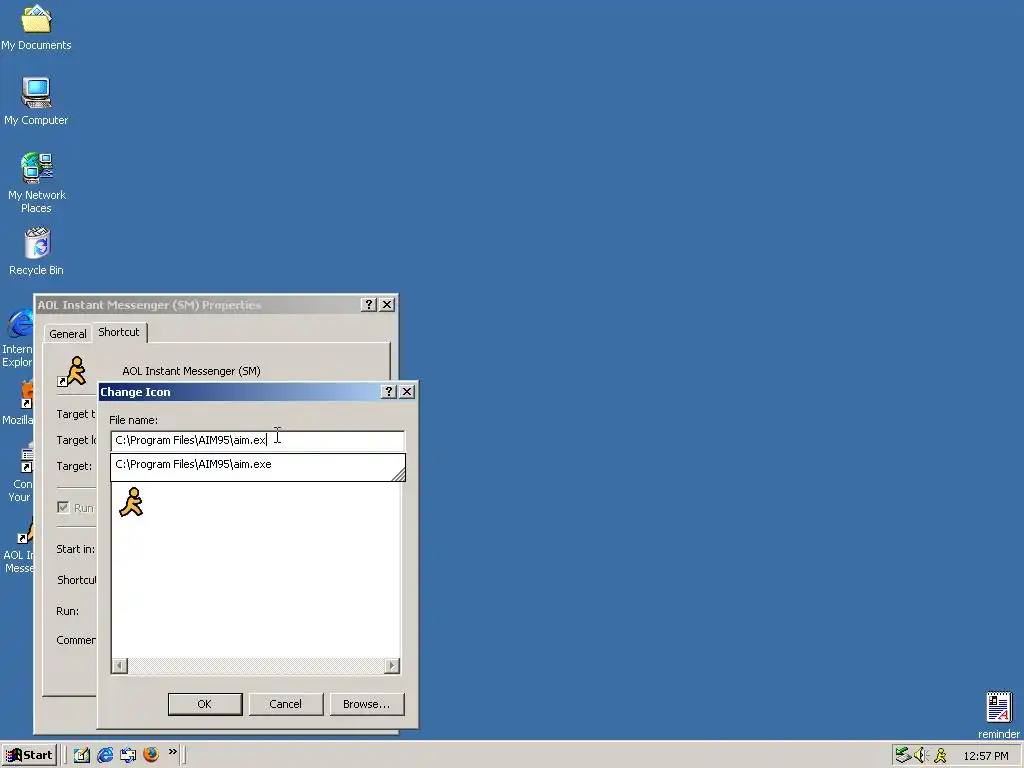Close the Change Icon dialog
Screen dimensions: 1024x768
pos(407,391)
